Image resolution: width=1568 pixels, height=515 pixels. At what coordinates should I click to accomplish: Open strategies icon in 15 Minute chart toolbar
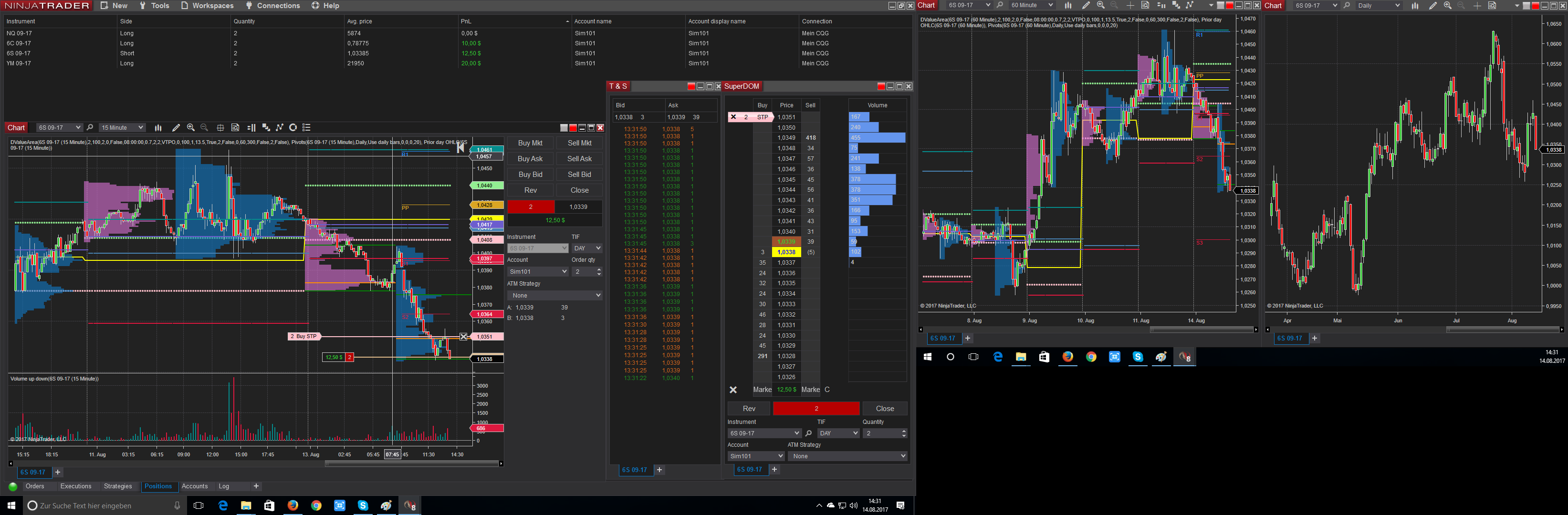coord(280,128)
